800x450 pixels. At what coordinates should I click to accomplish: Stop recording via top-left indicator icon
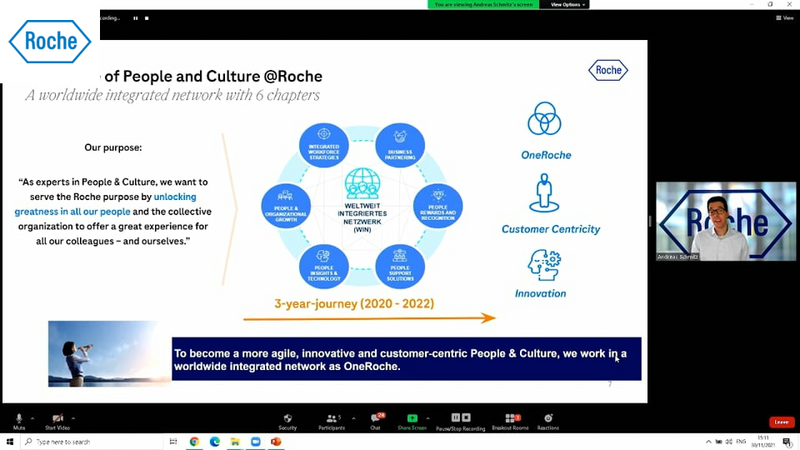tap(147, 18)
